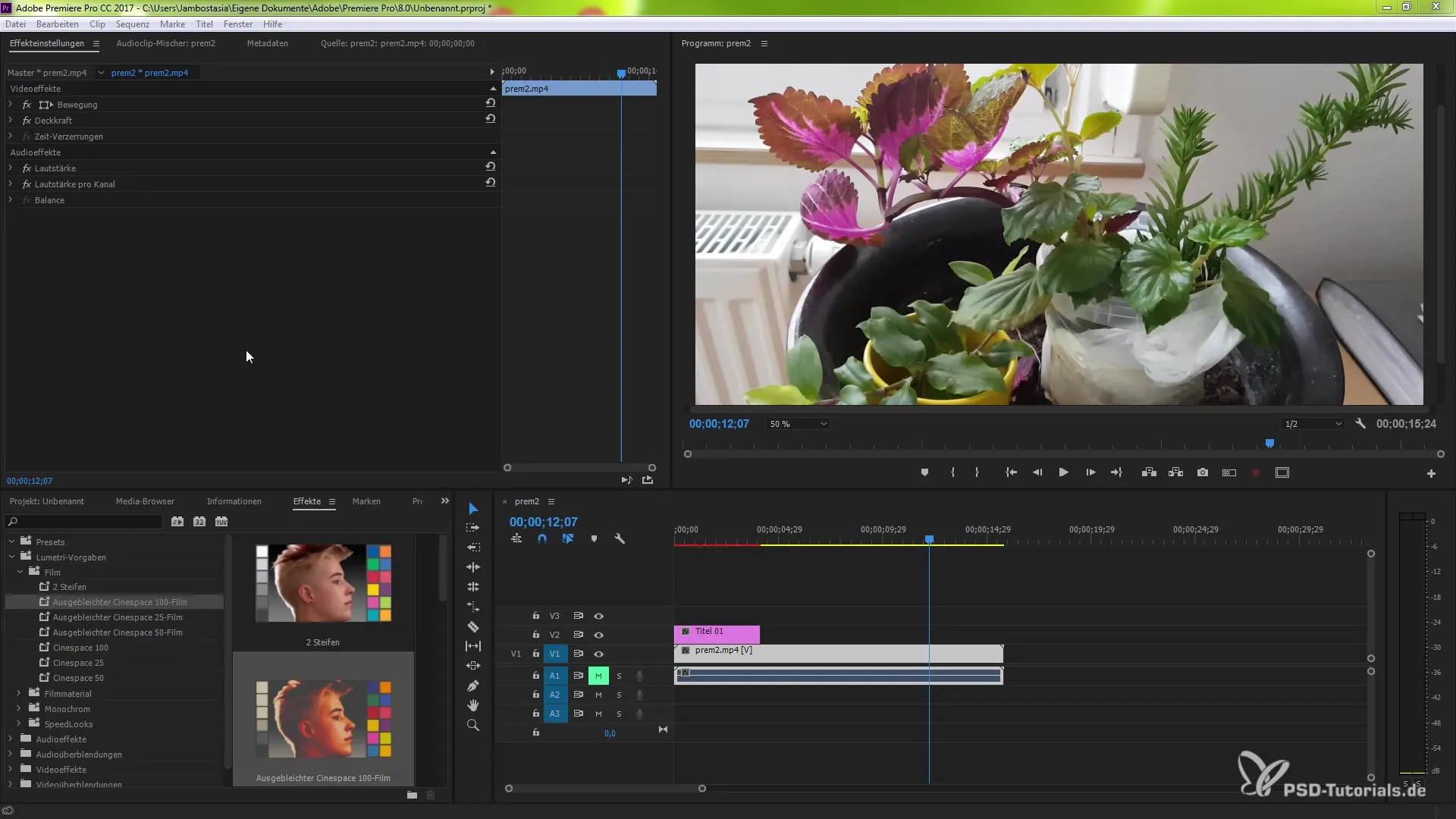Reset the Bewegung effect

(491, 103)
